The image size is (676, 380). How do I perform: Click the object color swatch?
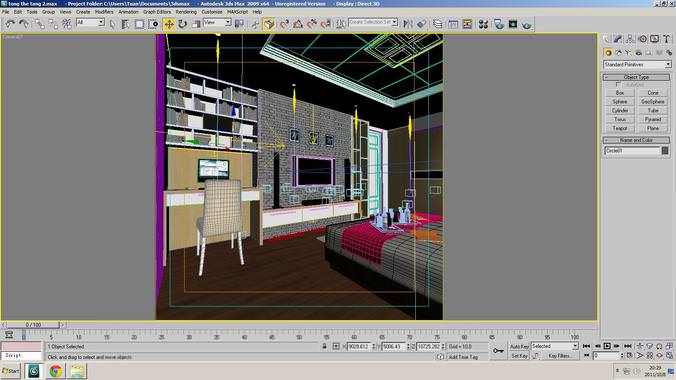click(665, 151)
